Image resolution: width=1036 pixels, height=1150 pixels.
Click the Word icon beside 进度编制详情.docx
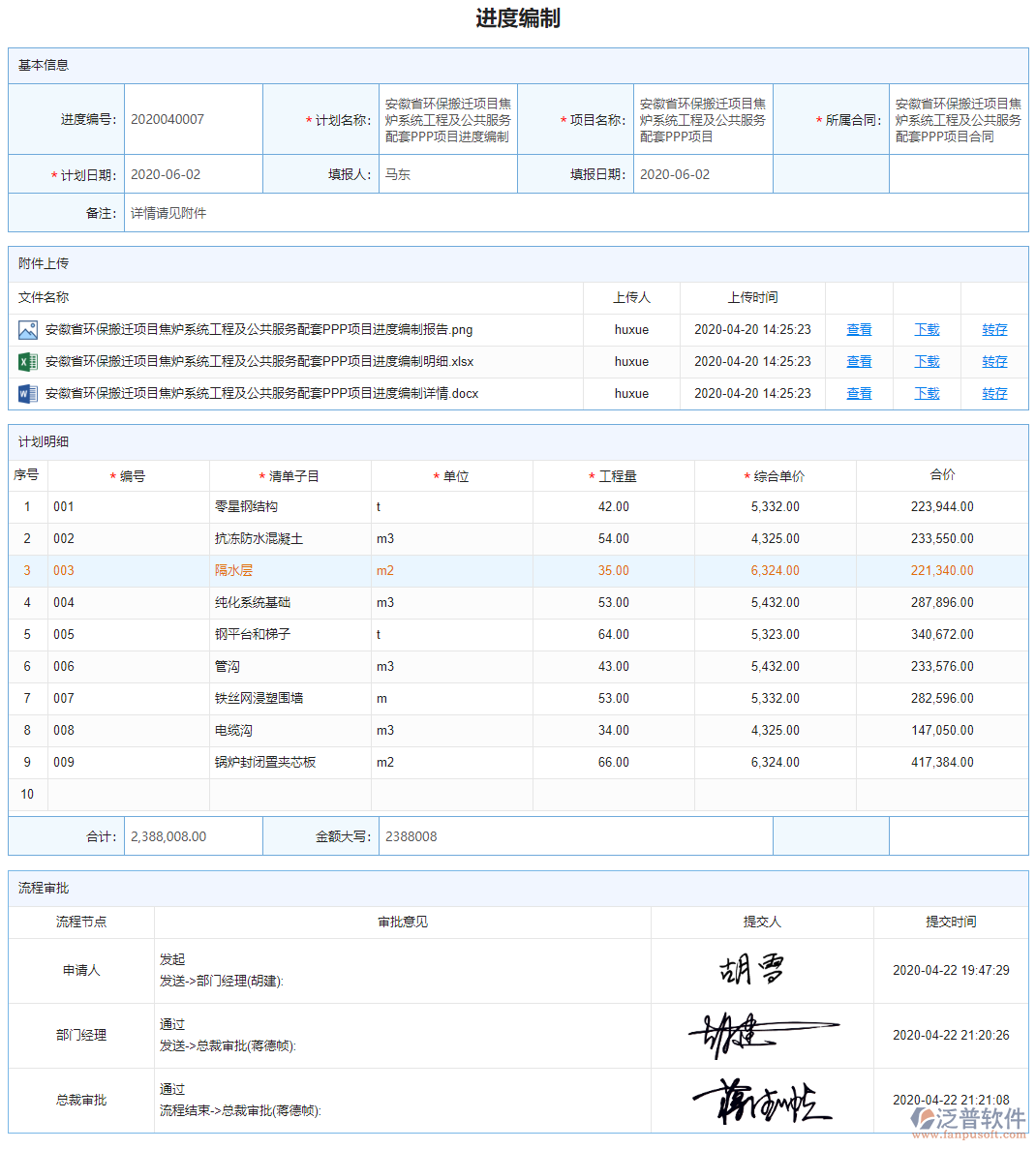click(x=27, y=393)
